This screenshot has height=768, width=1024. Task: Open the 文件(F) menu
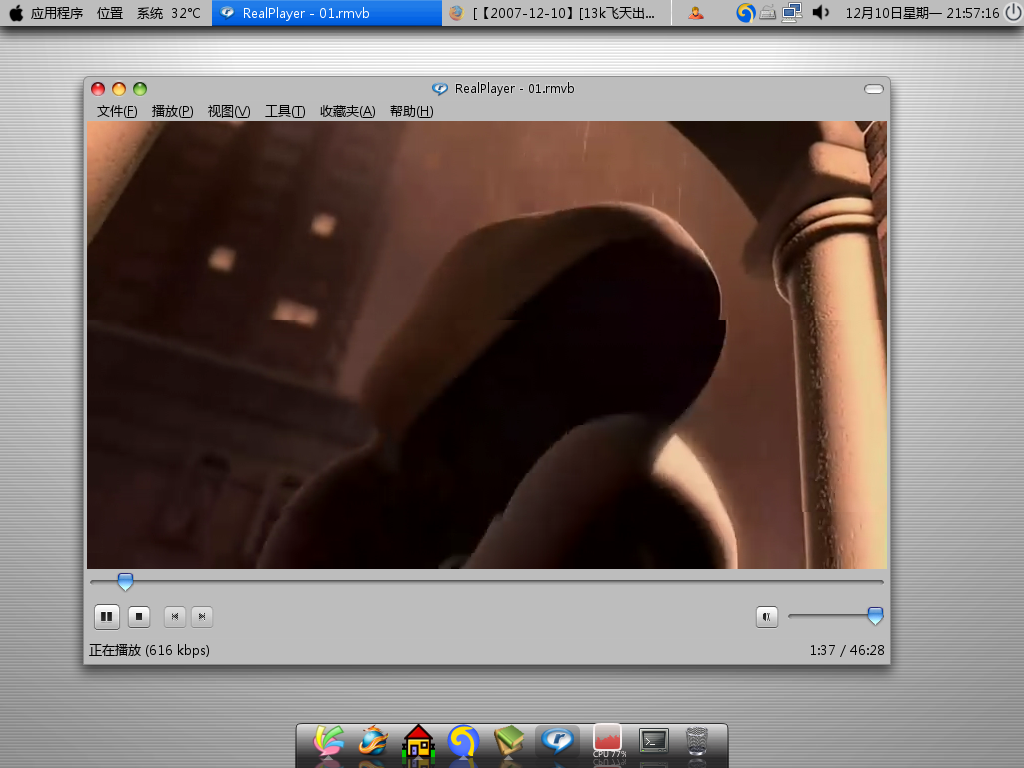coord(117,112)
